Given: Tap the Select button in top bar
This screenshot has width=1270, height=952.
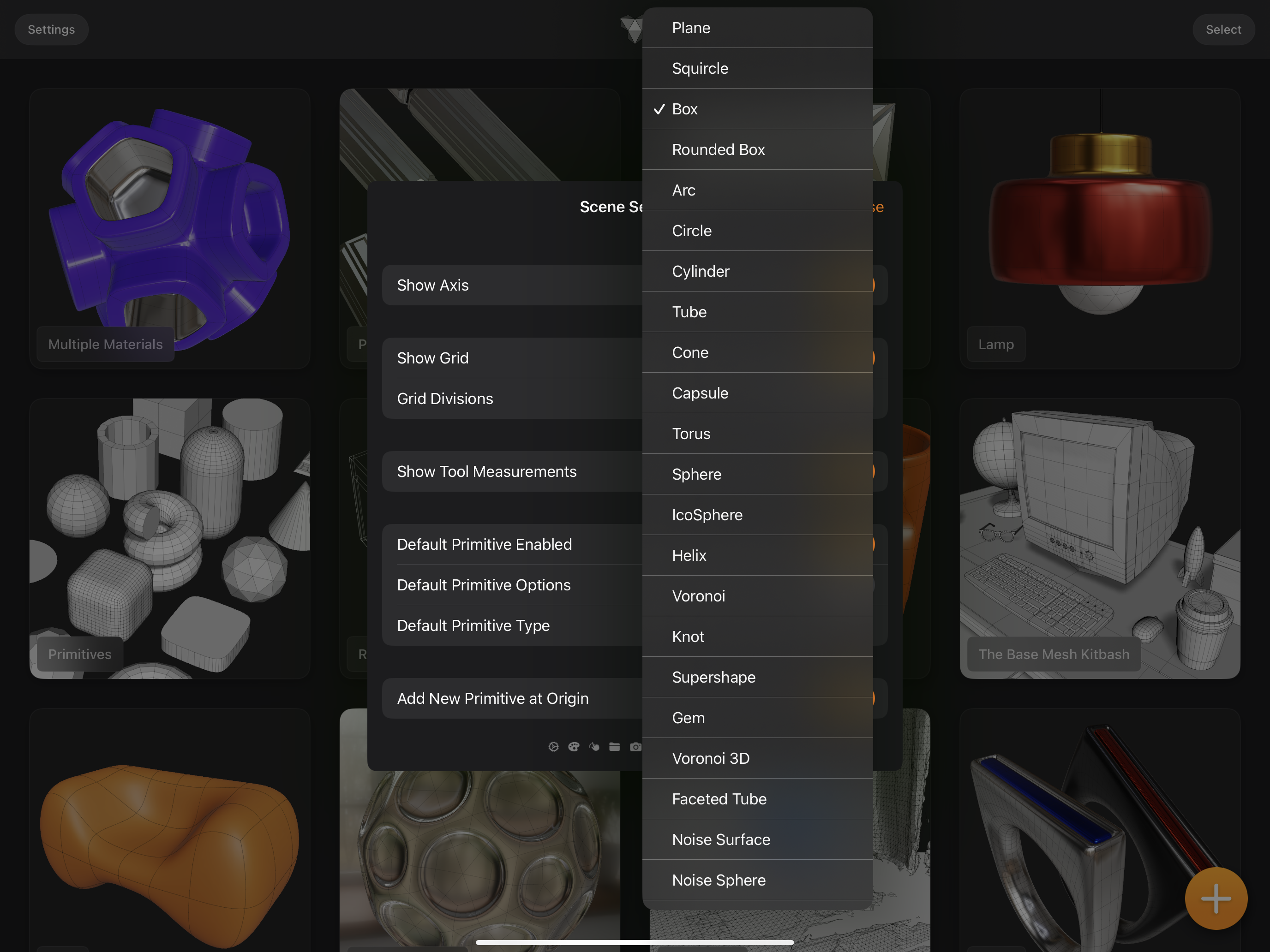Looking at the screenshot, I should 1223,29.
